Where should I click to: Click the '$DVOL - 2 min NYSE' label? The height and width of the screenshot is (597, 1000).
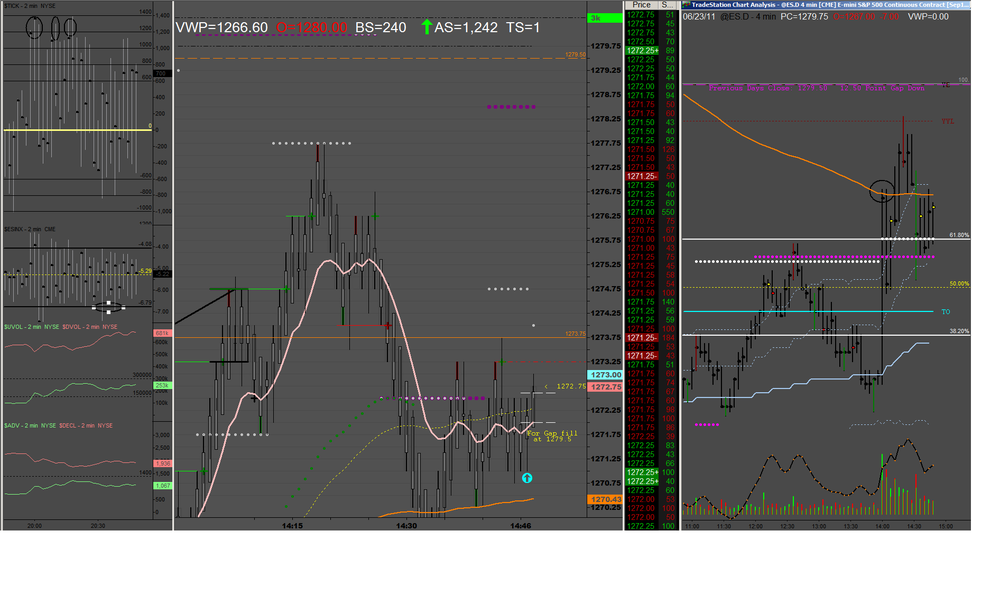[x=89, y=327]
